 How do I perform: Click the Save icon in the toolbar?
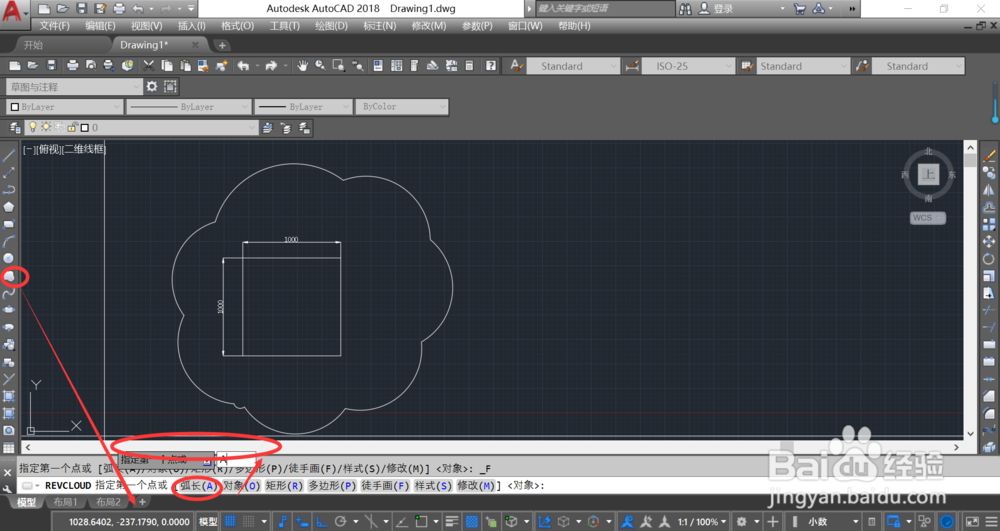52,66
